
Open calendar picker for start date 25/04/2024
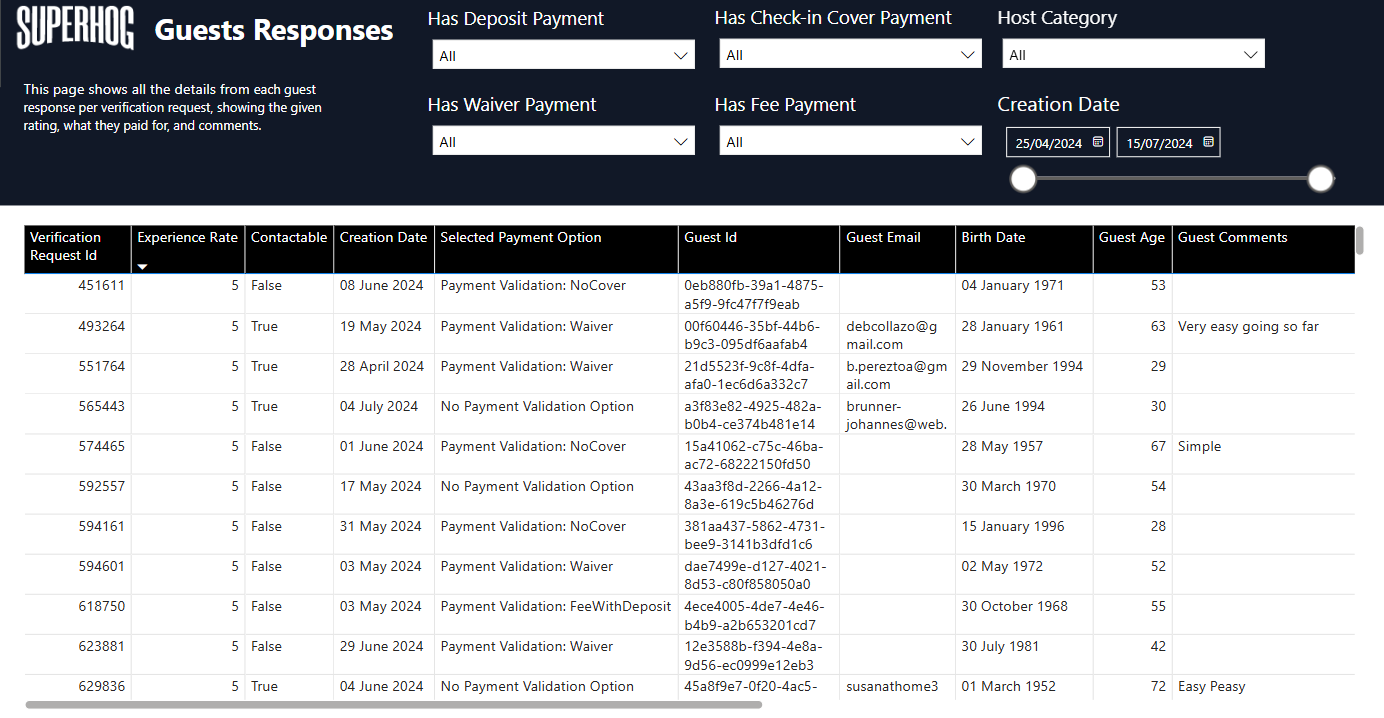1098,143
